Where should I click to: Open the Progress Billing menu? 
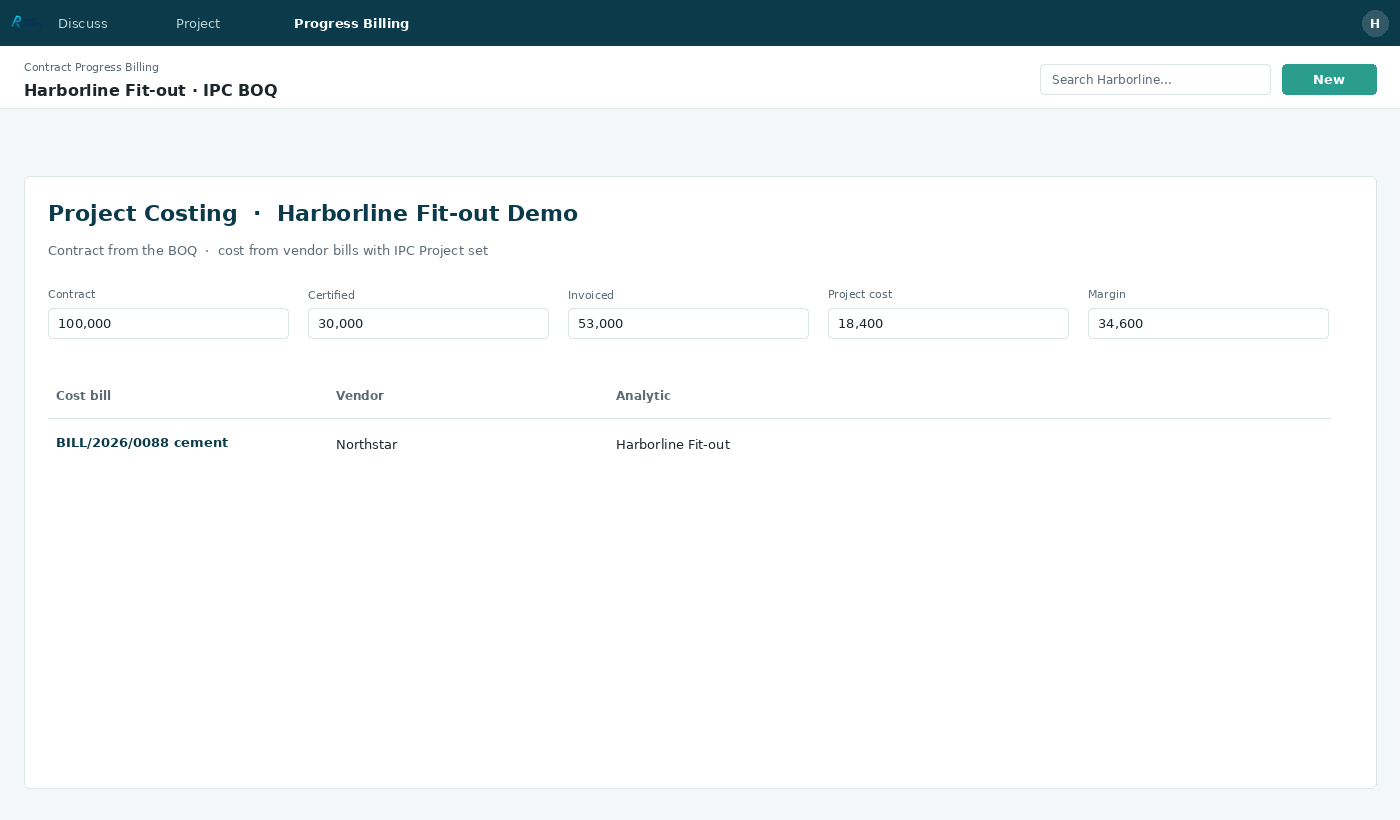tap(351, 23)
